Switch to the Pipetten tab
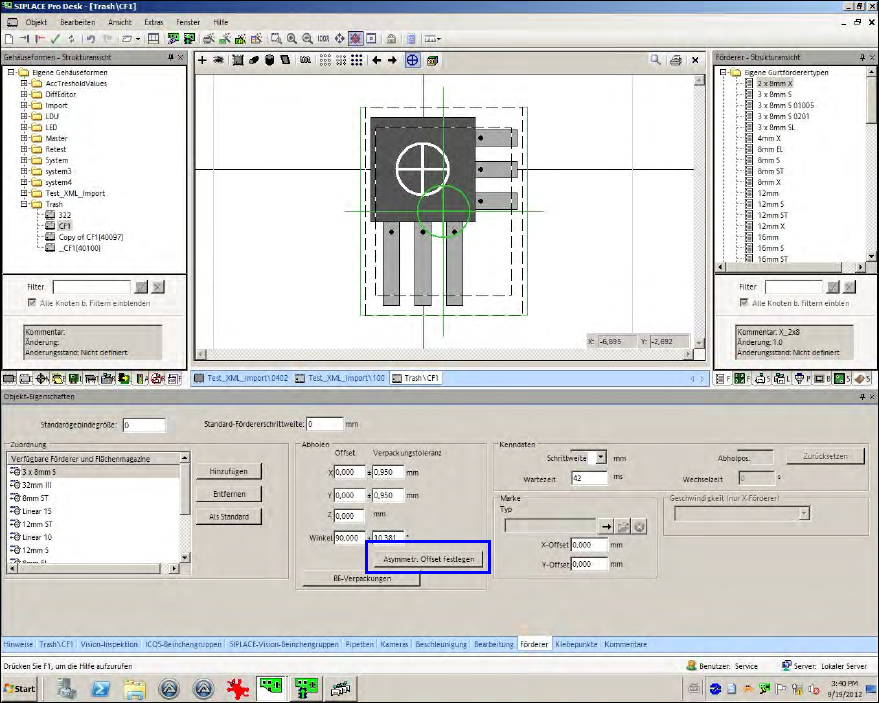Screen dimensions: 879x703 point(360,644)
